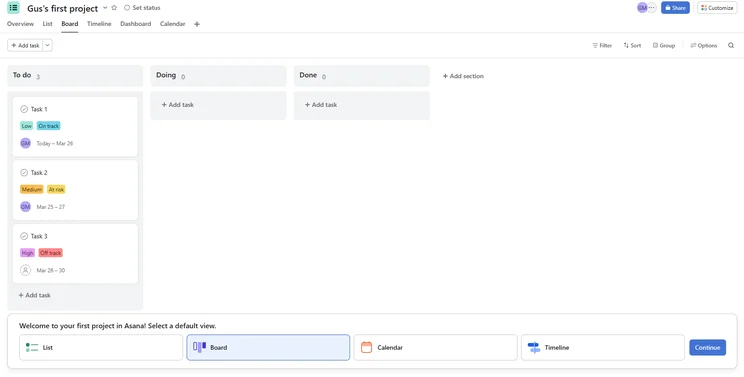The width and height of the screenshot is (744, 377).
Task: Open the Dashboard tab
Action: click(x=136, y=24)
